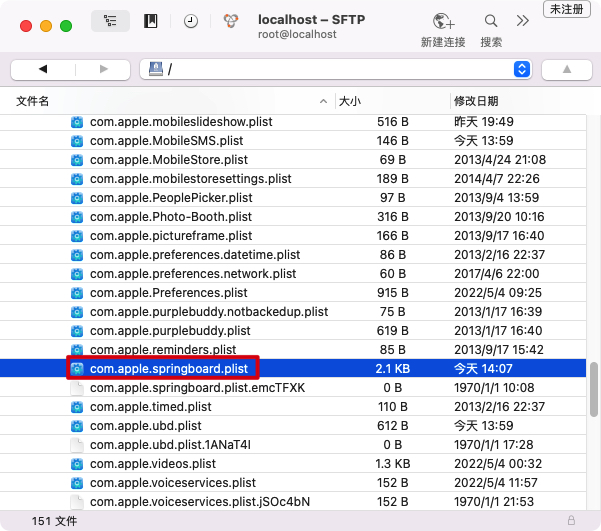The image size is (601, 531).
Task: Click filename com.apple.Photo-Booth.plist
Action: pos(171,217)
